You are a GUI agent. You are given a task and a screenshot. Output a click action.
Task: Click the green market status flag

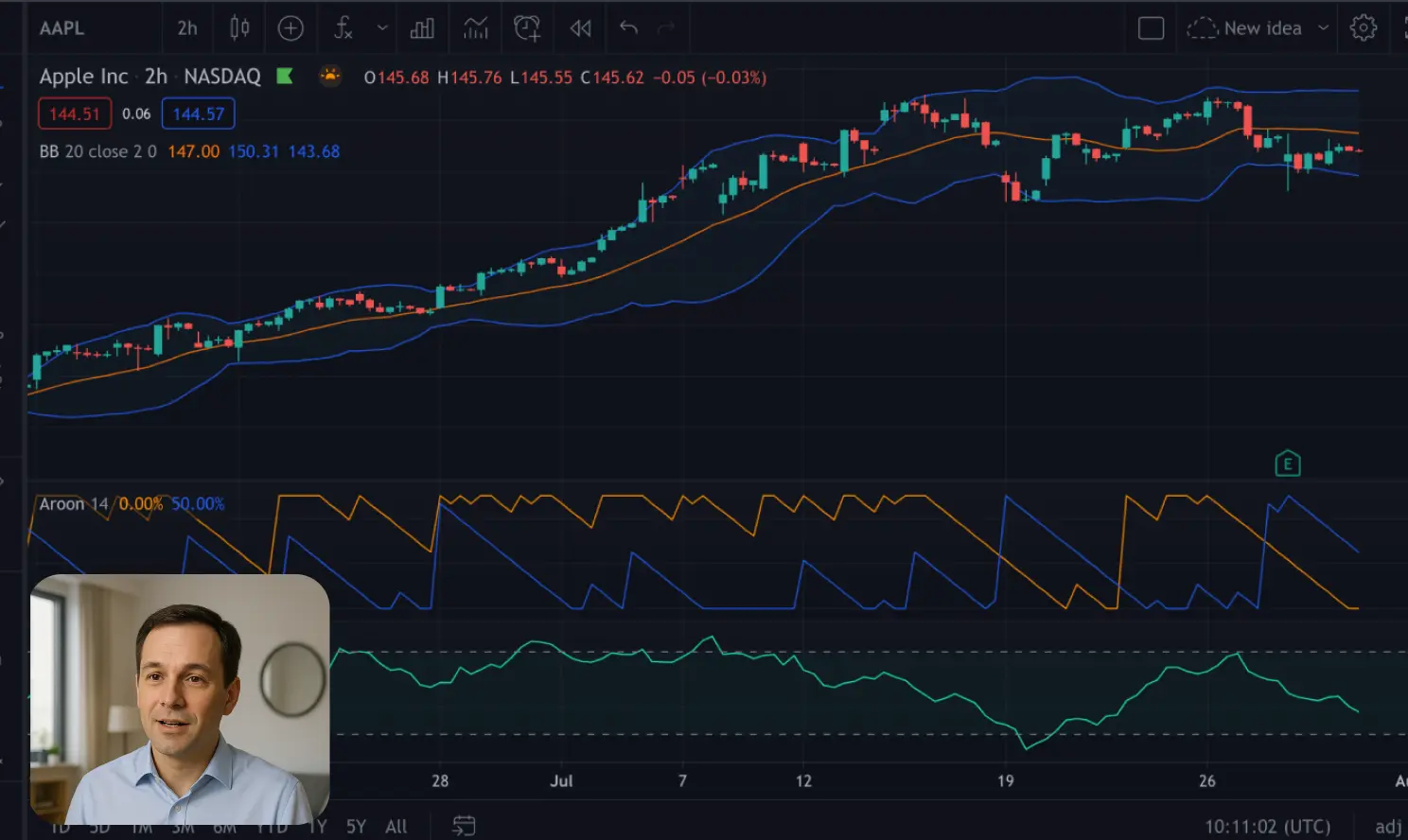(285, 77)
